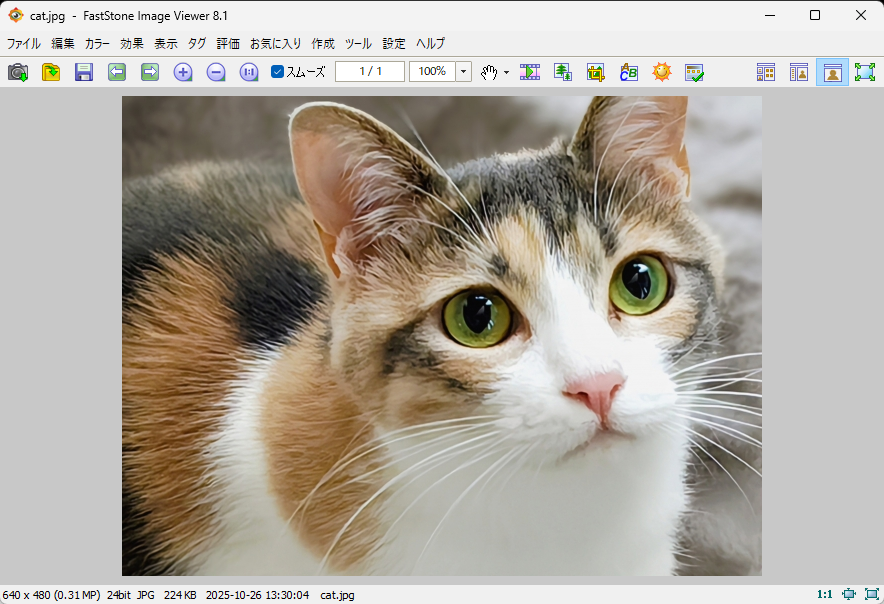Toggle the windowed single-image view button

point(832,72)
